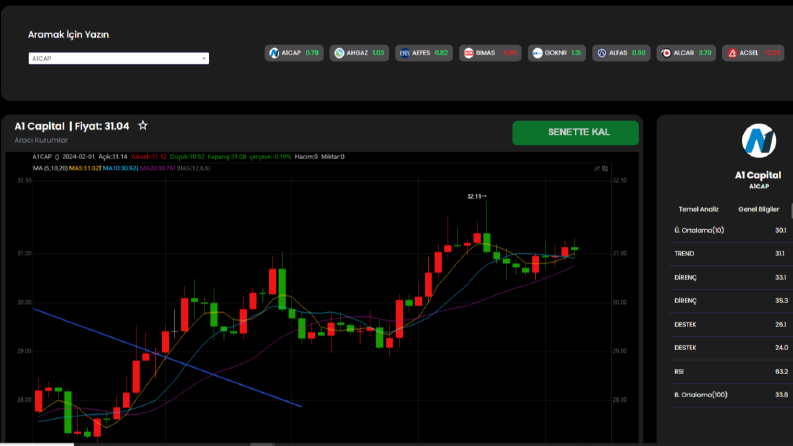793x446 pixels.
Task: Click the RSI row with value 63.2
Action: (731, 372)
